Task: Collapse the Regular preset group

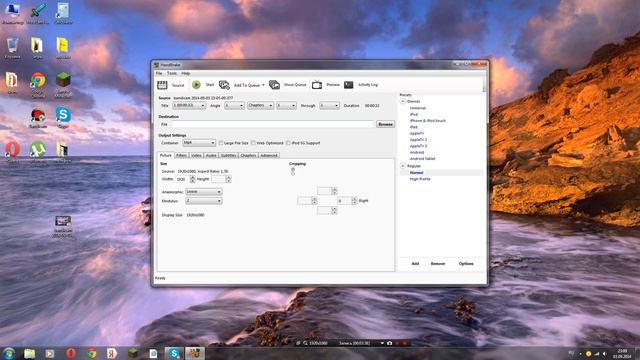Action: click(403, 166)
